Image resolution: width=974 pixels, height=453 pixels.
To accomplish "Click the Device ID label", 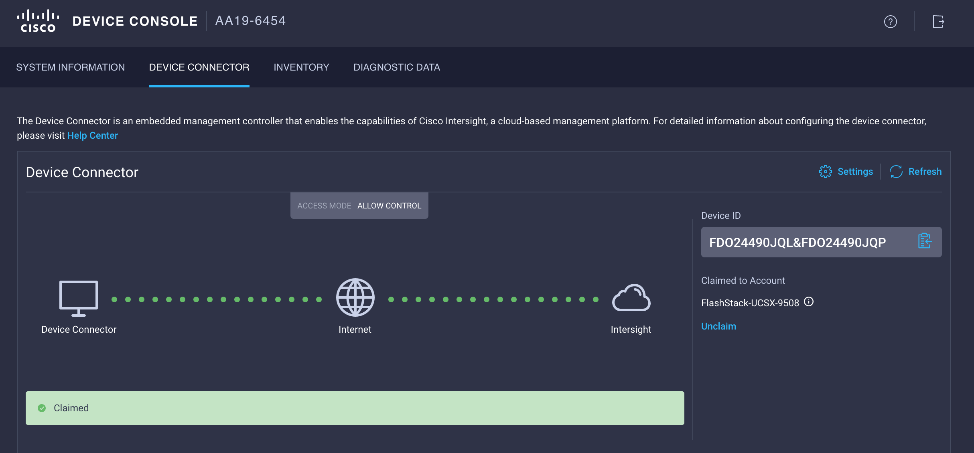I will click(x=721, y=216).
